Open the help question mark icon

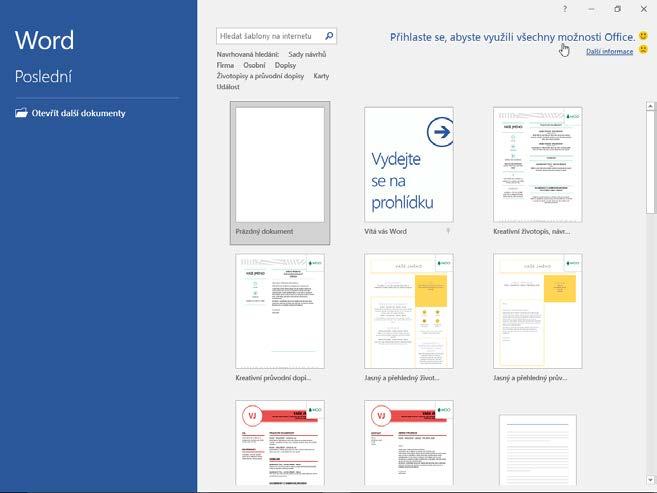(565, 9)
